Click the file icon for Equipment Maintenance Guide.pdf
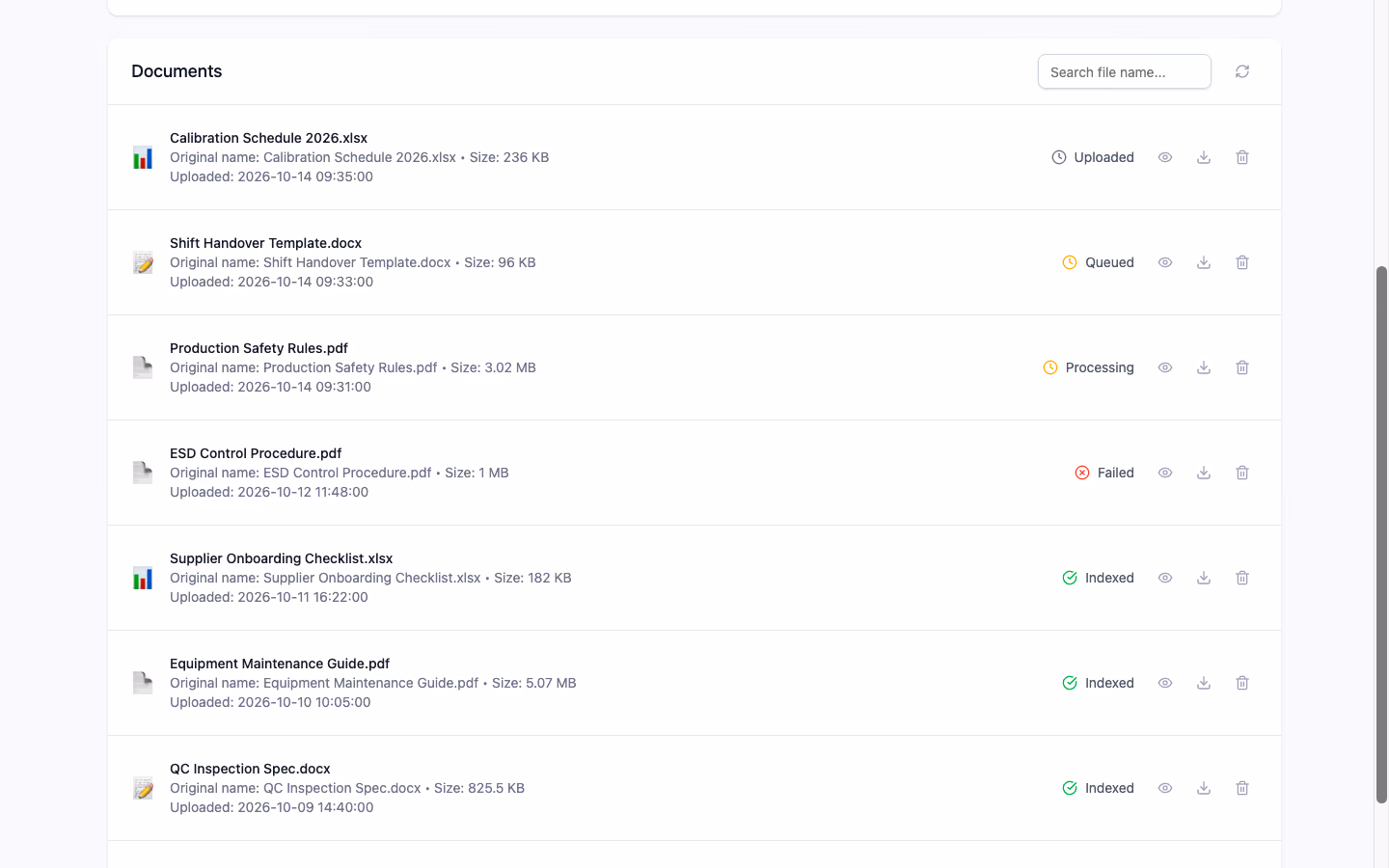 (x=143, y=683)
